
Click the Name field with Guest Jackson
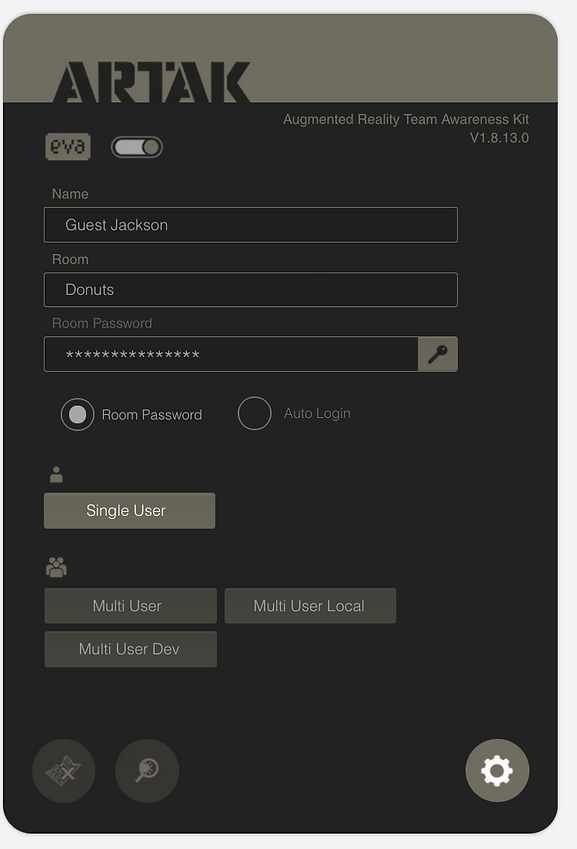251,225
